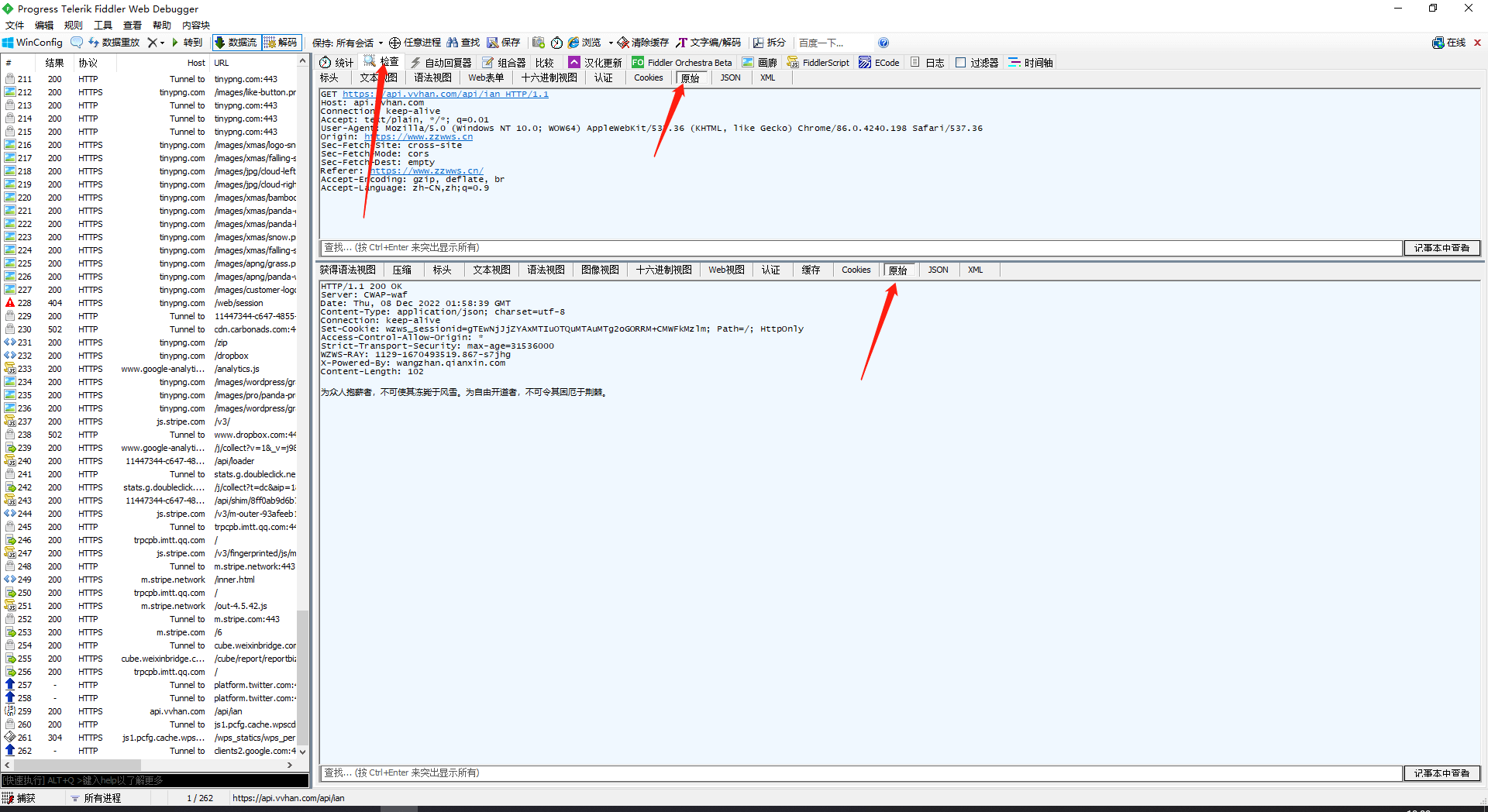
Task: Click the screenshot camera icon in toolbar
Action: point(538,43)
